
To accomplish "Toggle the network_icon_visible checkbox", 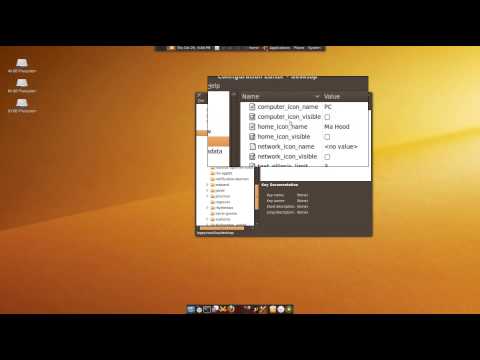I will (327, 157).
